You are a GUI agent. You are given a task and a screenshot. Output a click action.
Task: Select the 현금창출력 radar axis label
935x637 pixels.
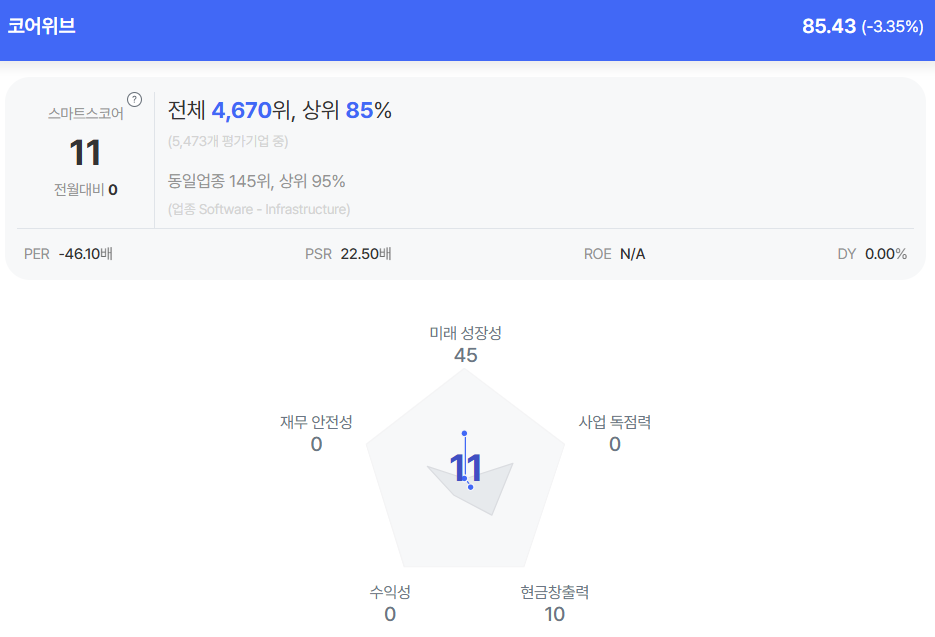point(554,592)
